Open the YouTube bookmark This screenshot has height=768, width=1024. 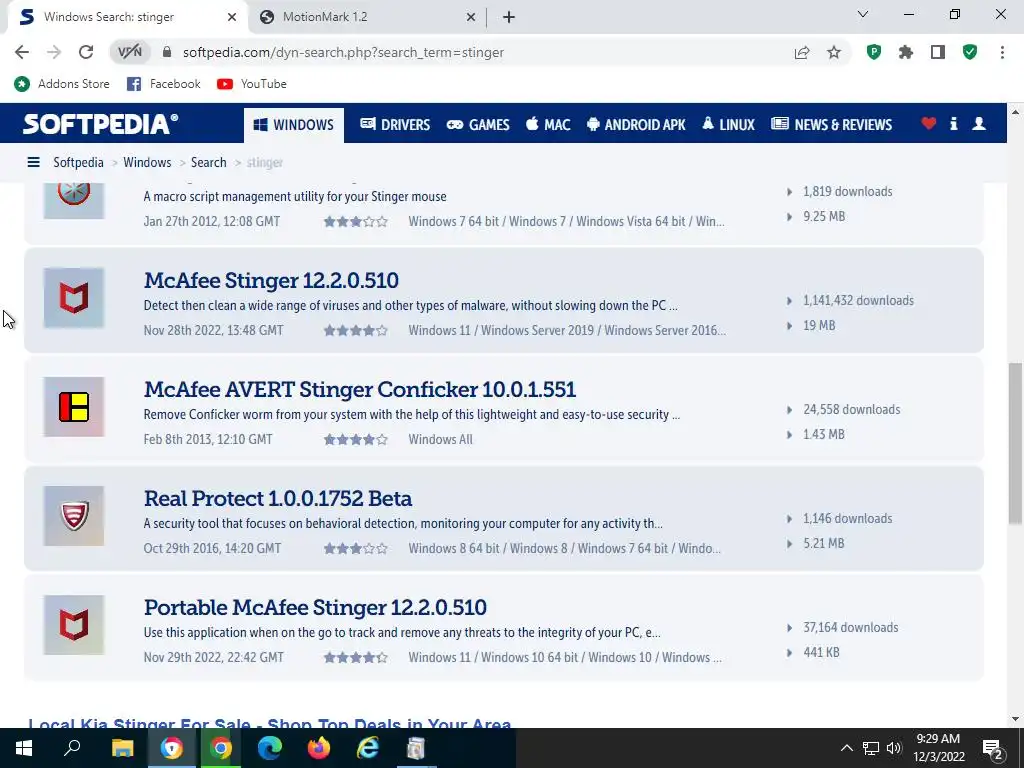pos(252,84)
